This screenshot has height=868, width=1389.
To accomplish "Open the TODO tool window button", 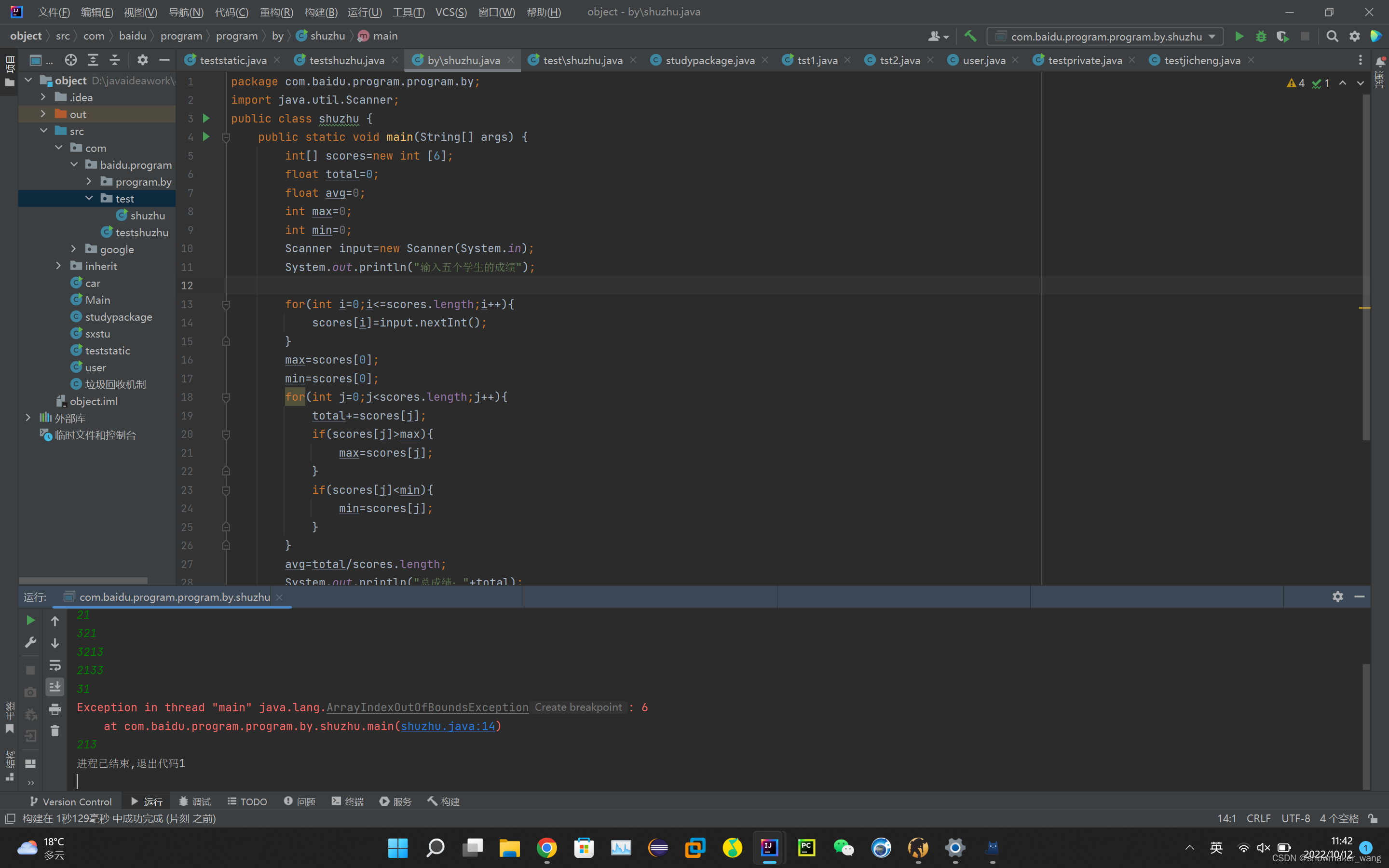I will [x=247, y=801].
